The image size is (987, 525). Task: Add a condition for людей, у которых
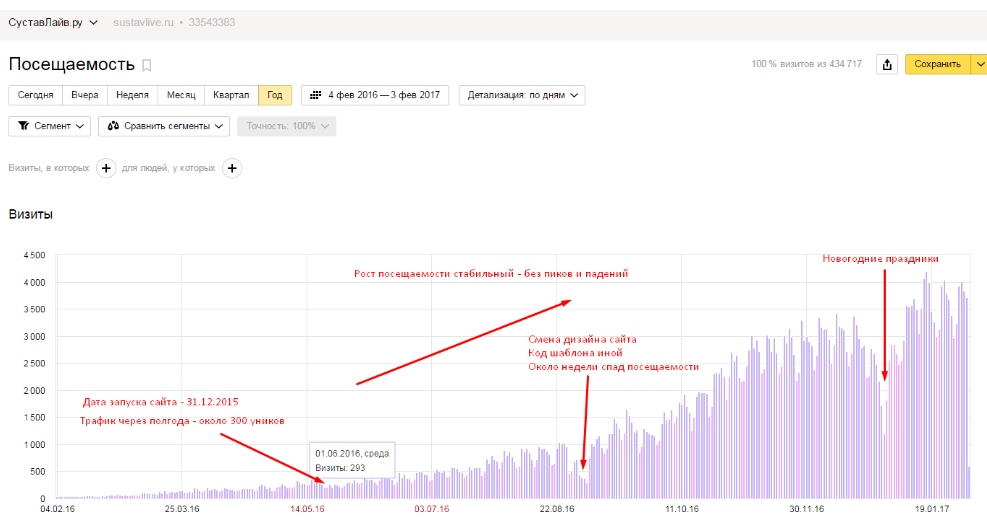(232, 168)
